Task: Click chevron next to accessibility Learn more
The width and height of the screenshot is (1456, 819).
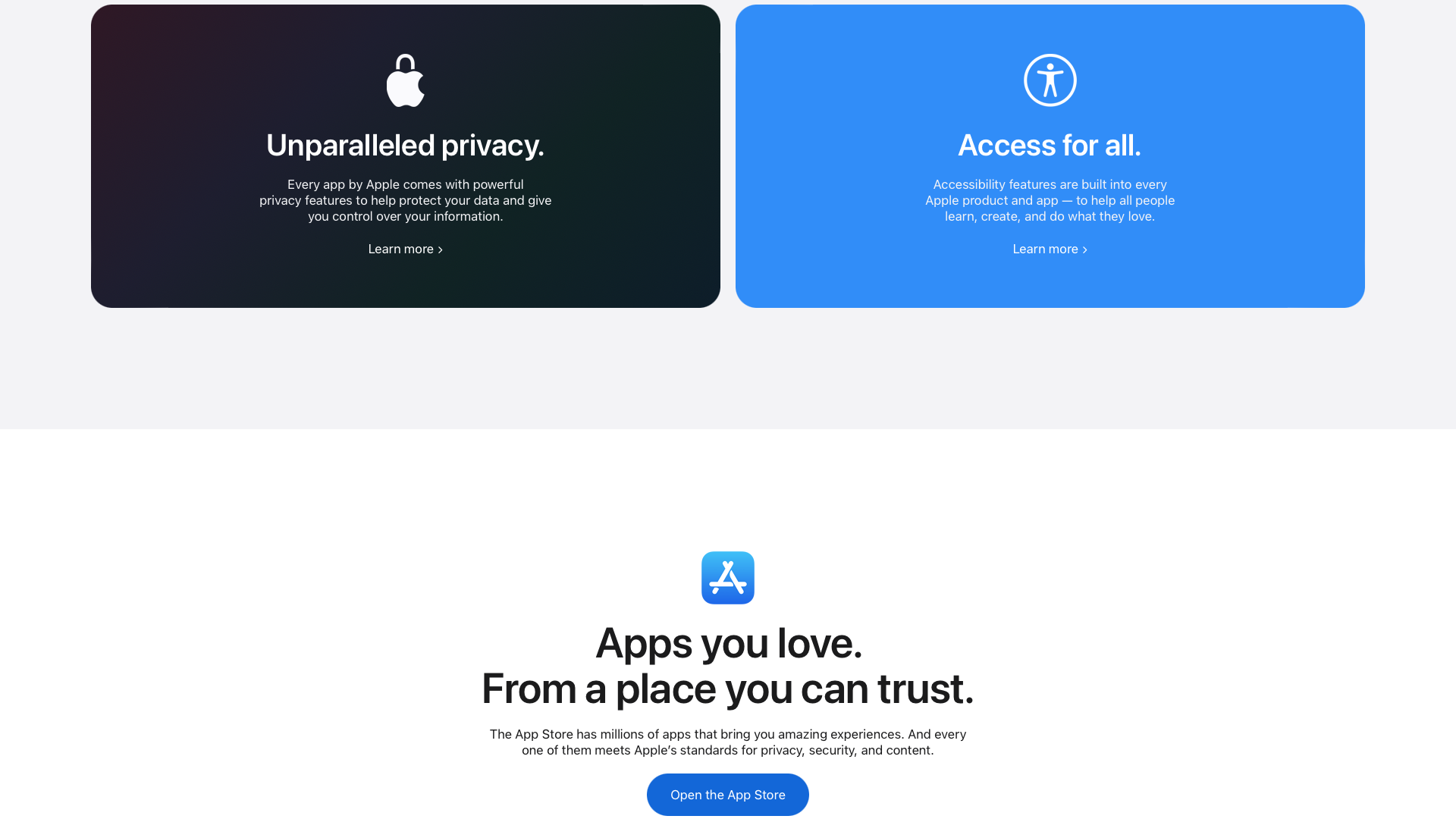Action: pyautogui.click(x=1085, y=249)
